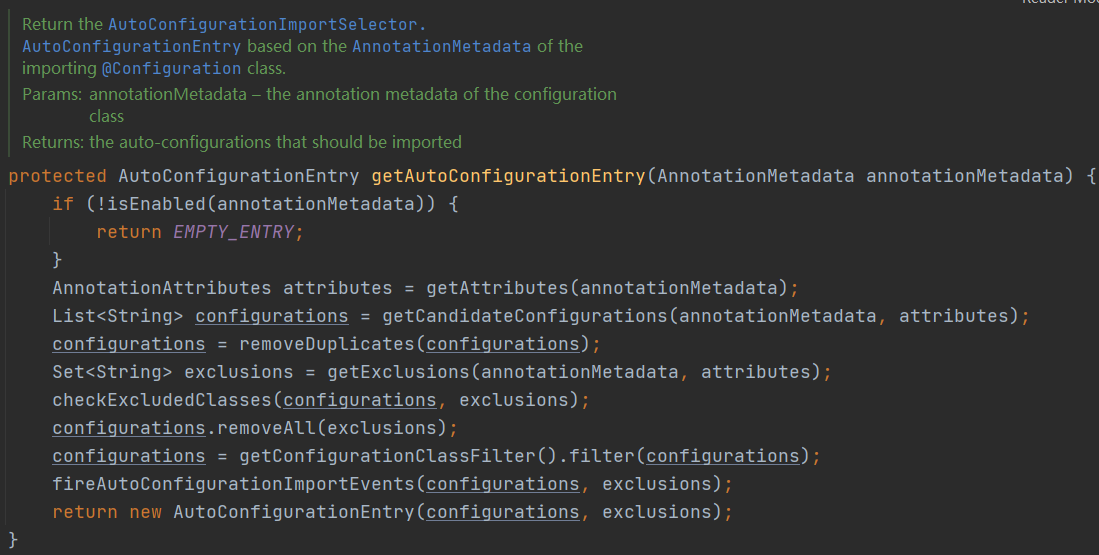1099x555 pixels.
Task: Click the removeAll method call
Action: point(266,428)
